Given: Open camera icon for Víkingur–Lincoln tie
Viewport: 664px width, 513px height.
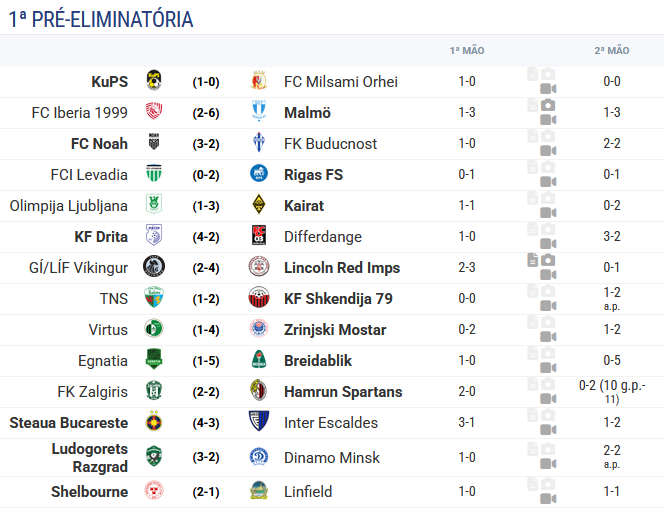Looking at the screenshot, I should [548, 260].
